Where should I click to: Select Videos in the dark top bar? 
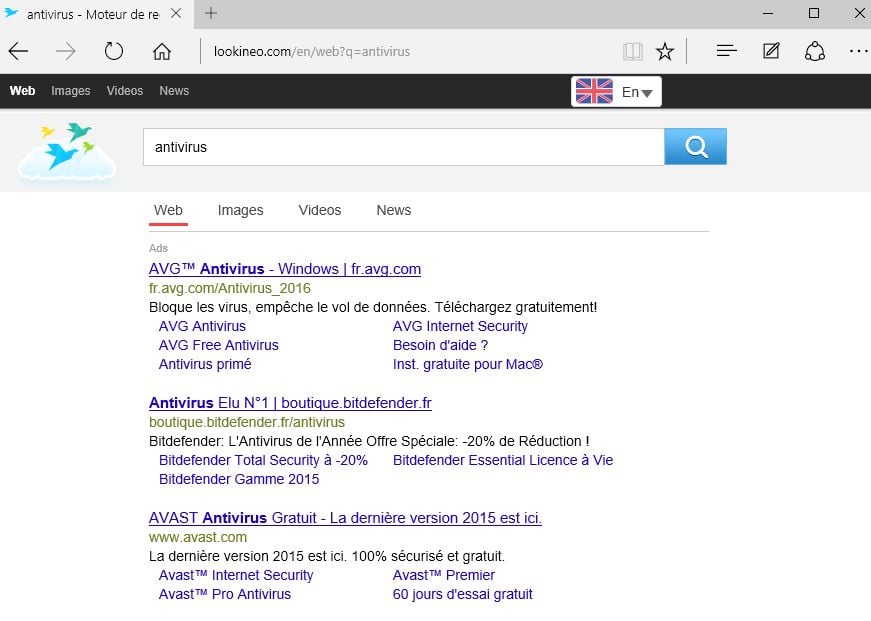coord(124,91)
